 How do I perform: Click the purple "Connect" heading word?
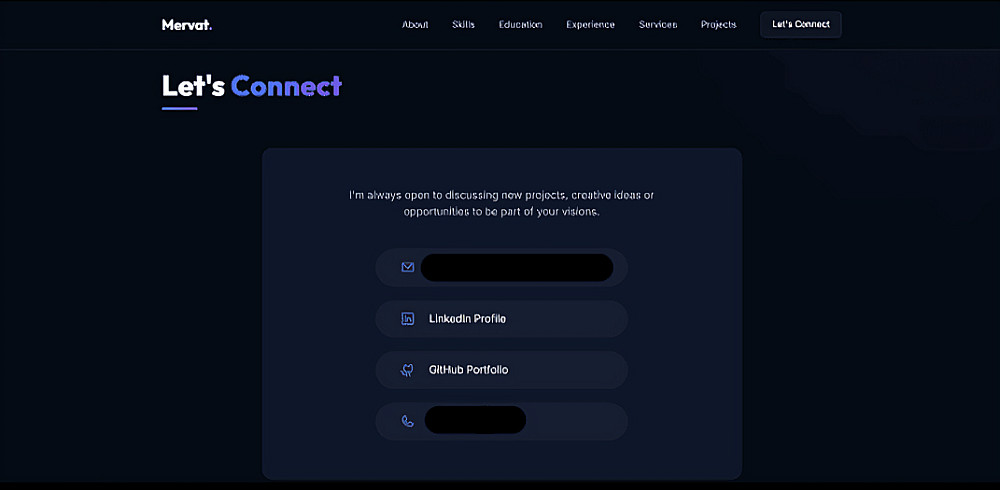[x=286, y=86]
